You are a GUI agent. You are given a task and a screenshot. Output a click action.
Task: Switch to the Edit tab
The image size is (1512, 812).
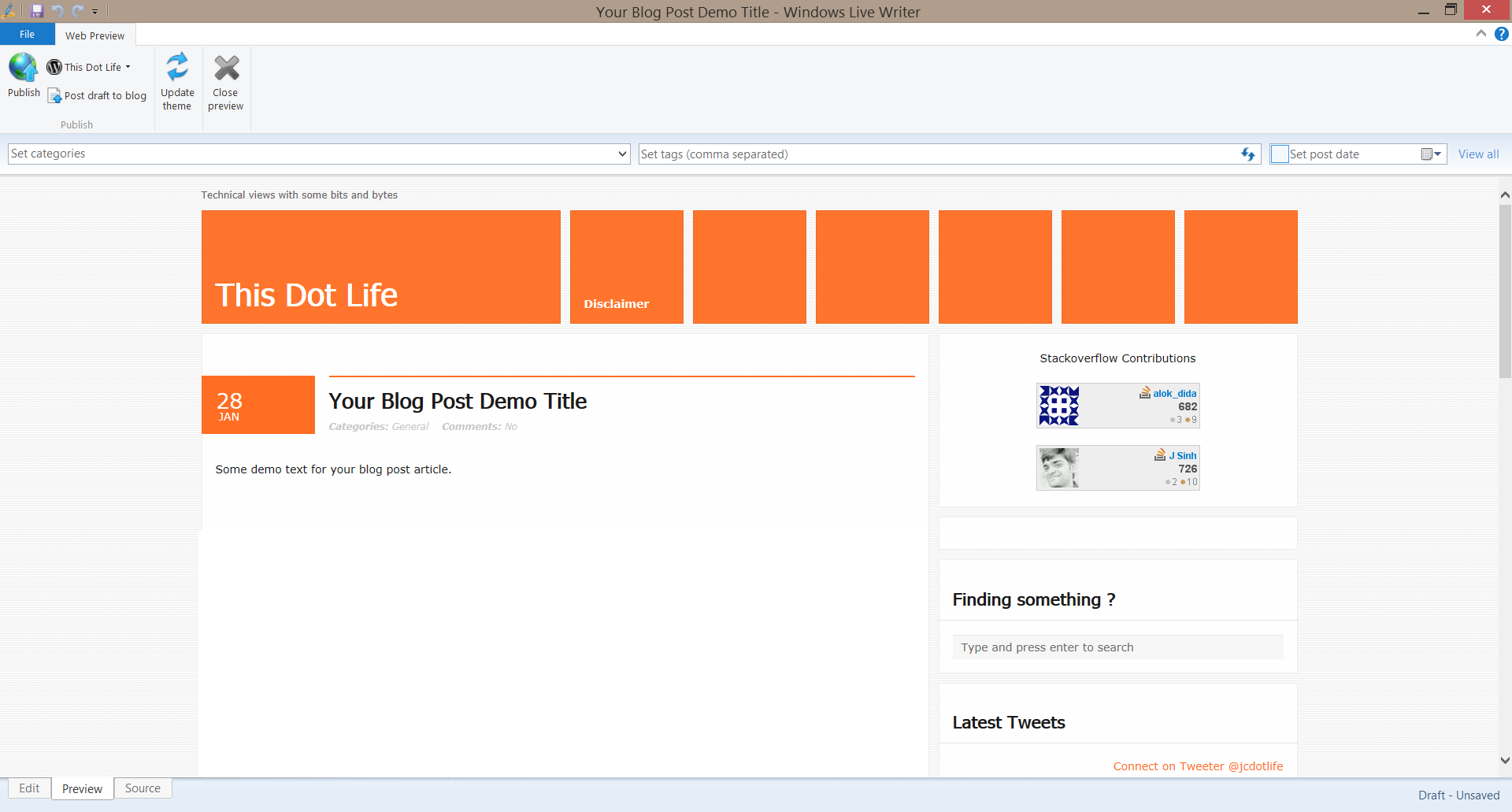click(x=29, y=788)
